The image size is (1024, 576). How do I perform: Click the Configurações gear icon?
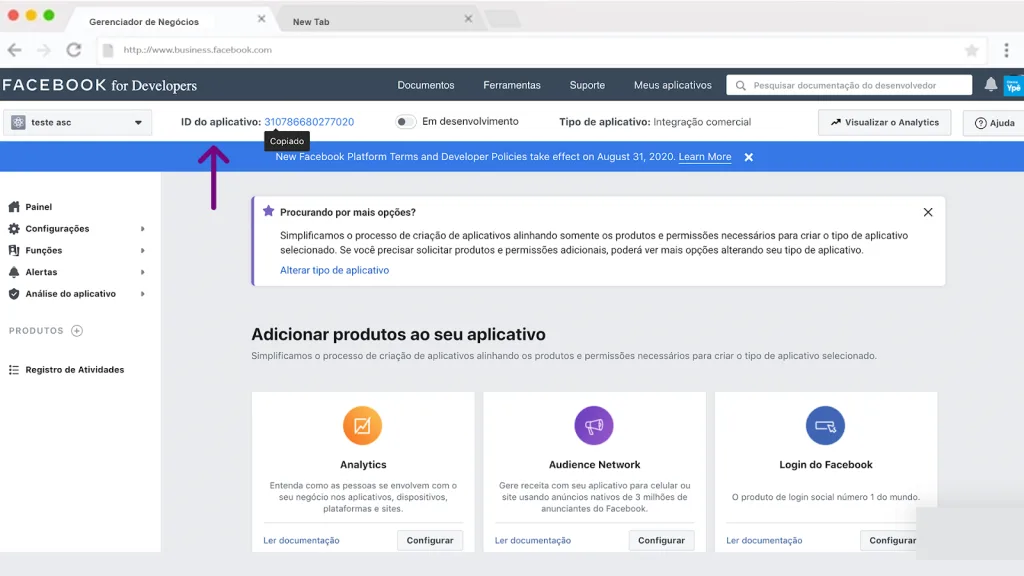pos(14,229)
